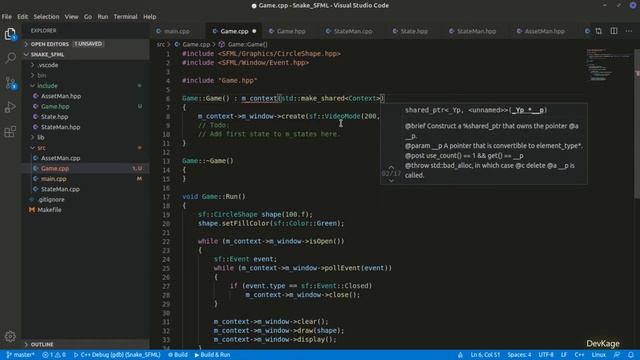
Task: Open the File menu
Action: tap(7, 17)
